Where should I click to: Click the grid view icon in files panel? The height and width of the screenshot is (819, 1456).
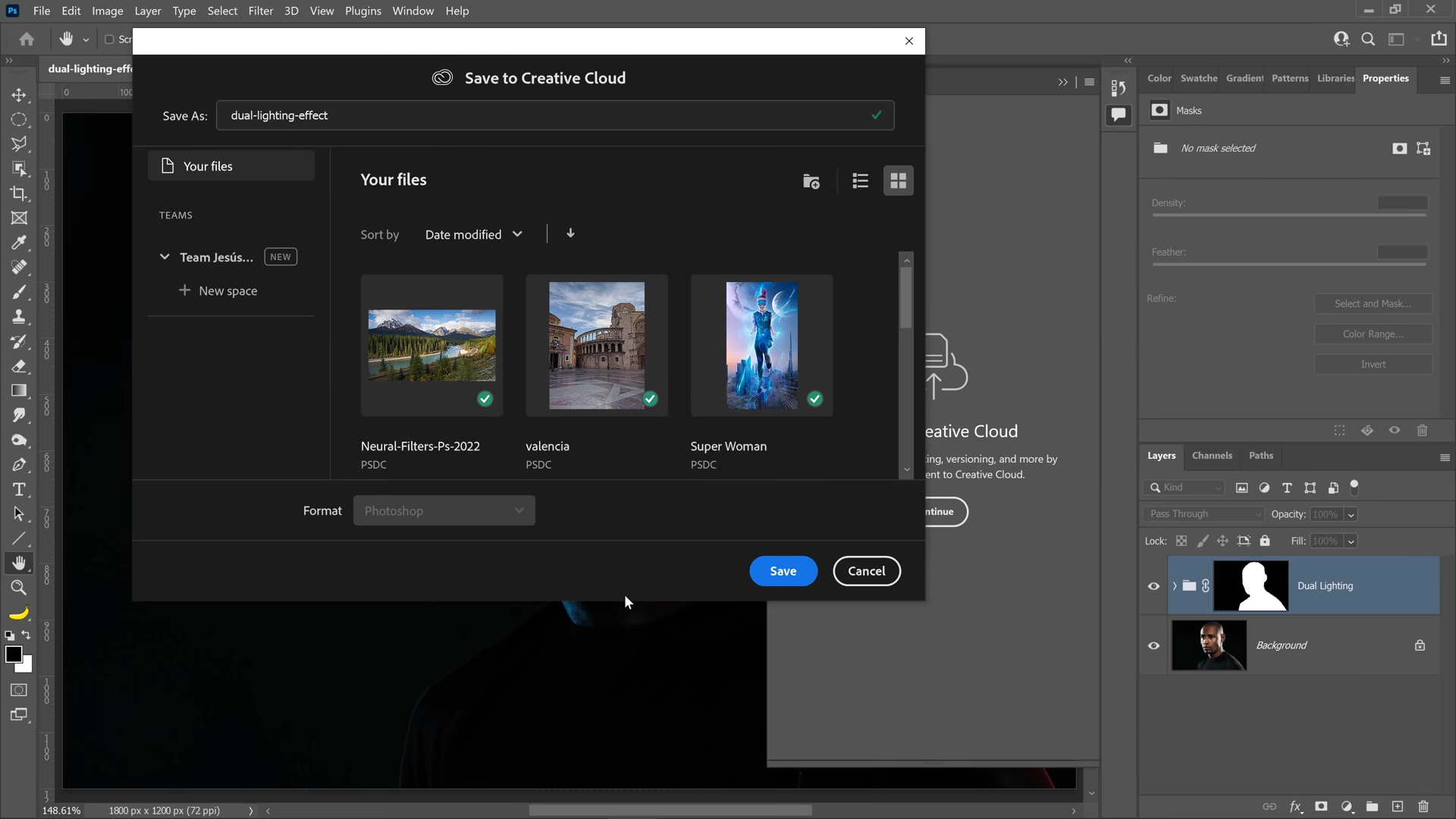(x=898, y=180)
